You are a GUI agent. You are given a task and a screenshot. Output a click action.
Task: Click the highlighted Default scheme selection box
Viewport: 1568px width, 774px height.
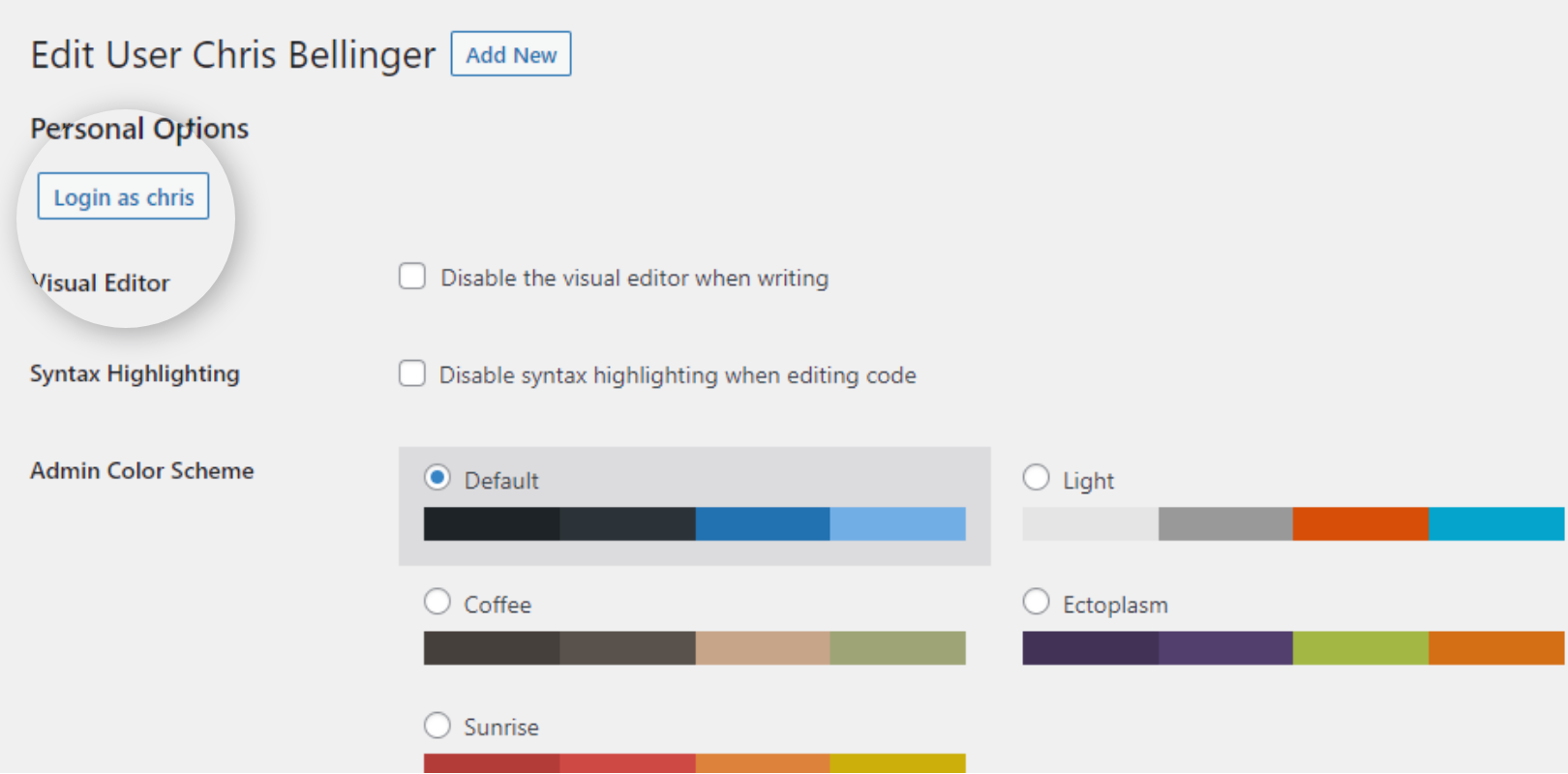click(694, 505)
